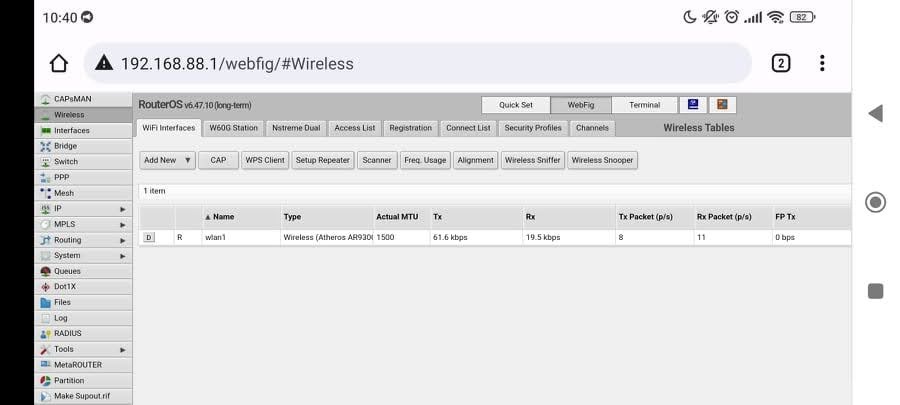900x405 pixels.
Task: Toggle the D disable button for wlan1
Action: (x=149, y=237)
